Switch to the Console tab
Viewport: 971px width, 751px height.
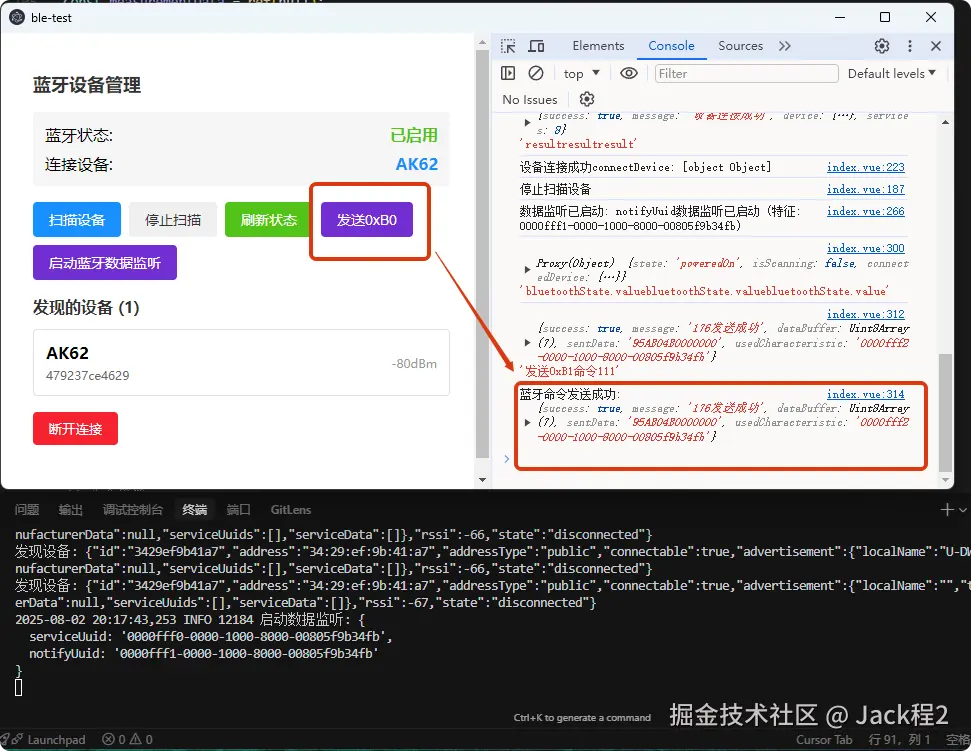point(671,46)
